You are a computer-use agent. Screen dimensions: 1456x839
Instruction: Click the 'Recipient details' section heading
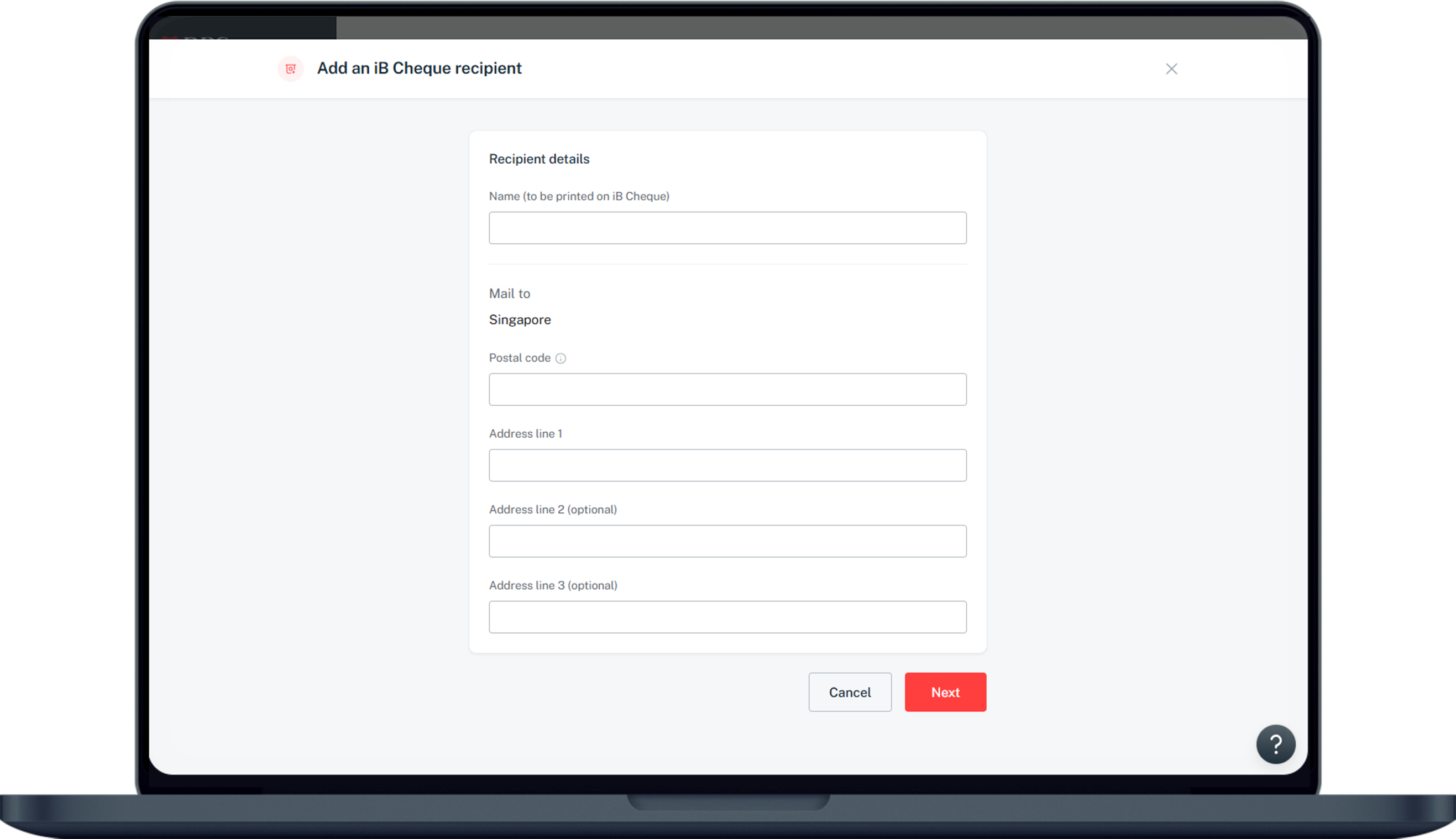click(x=539, y=159)
